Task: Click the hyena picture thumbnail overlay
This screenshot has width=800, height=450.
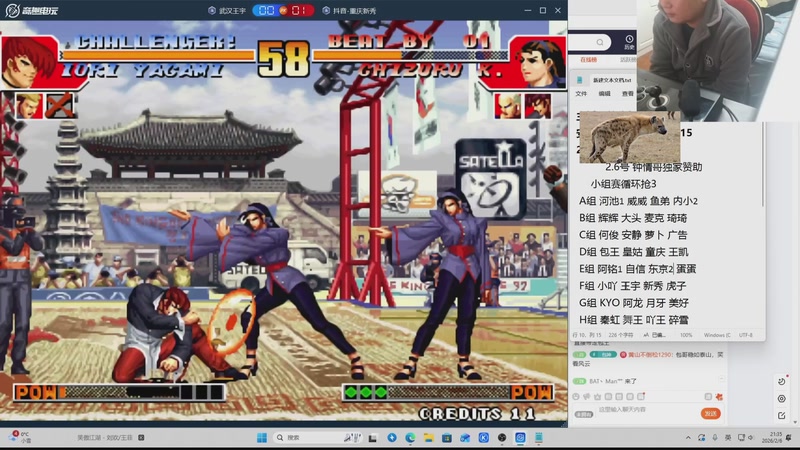Action: (630, 137)
